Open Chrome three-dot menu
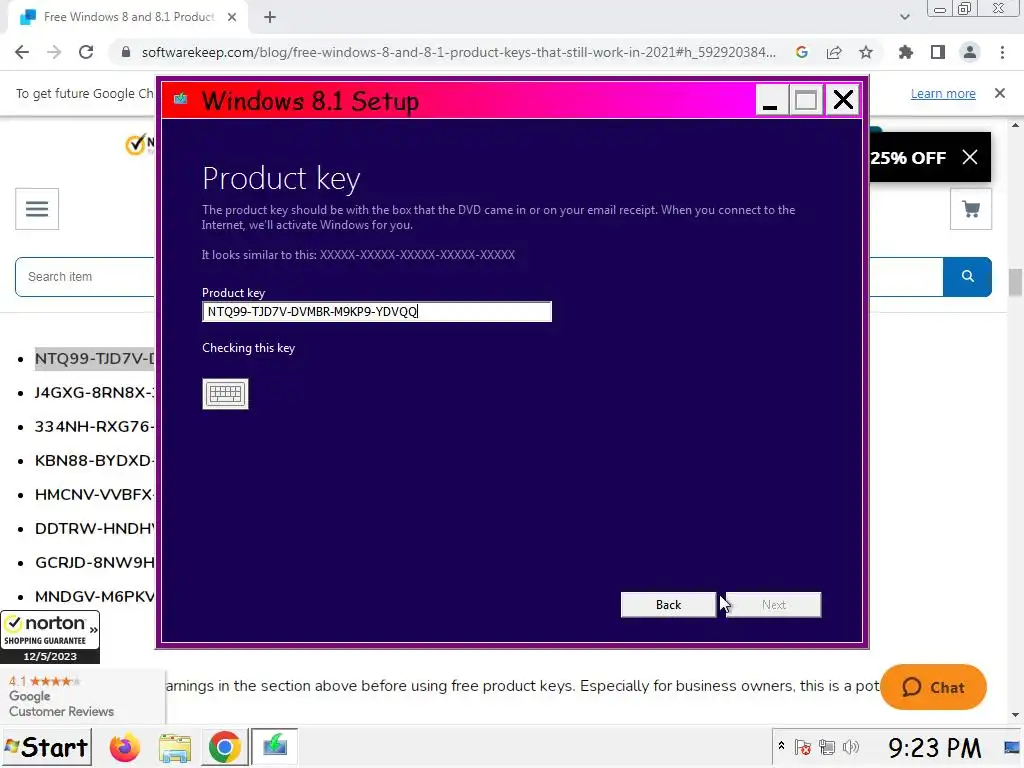Screen dimensions: 1024x768 click(x=1002, y=52)
